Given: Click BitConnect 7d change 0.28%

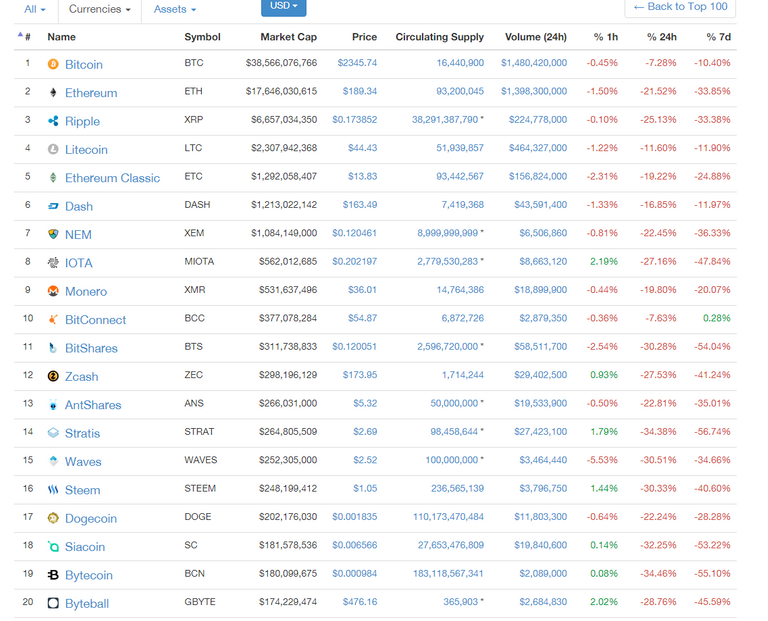Looking at the screenshot, I should 717,318.
